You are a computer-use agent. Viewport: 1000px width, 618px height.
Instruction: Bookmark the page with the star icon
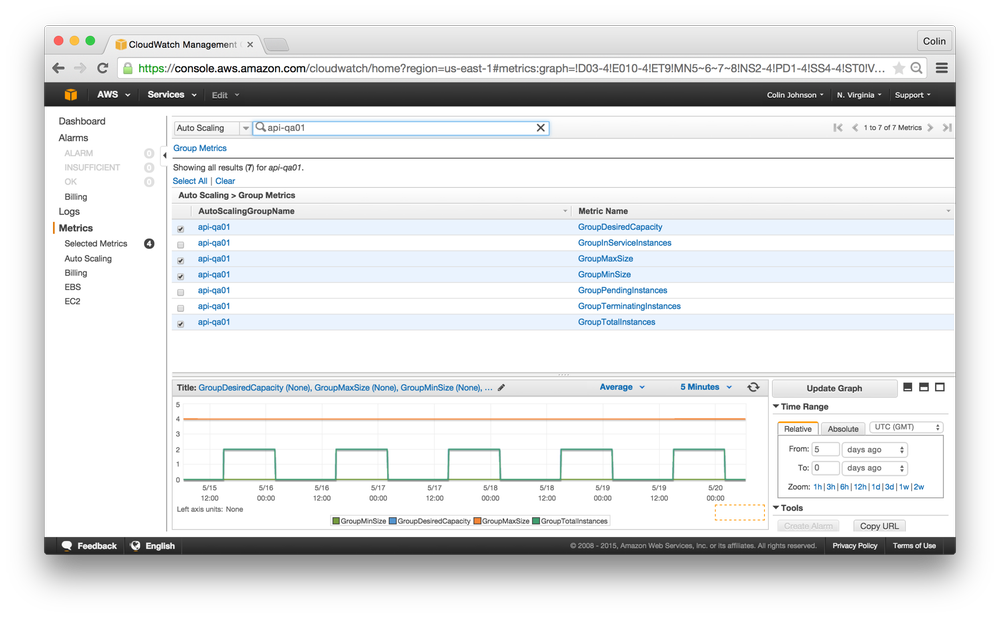click(899, 68)
